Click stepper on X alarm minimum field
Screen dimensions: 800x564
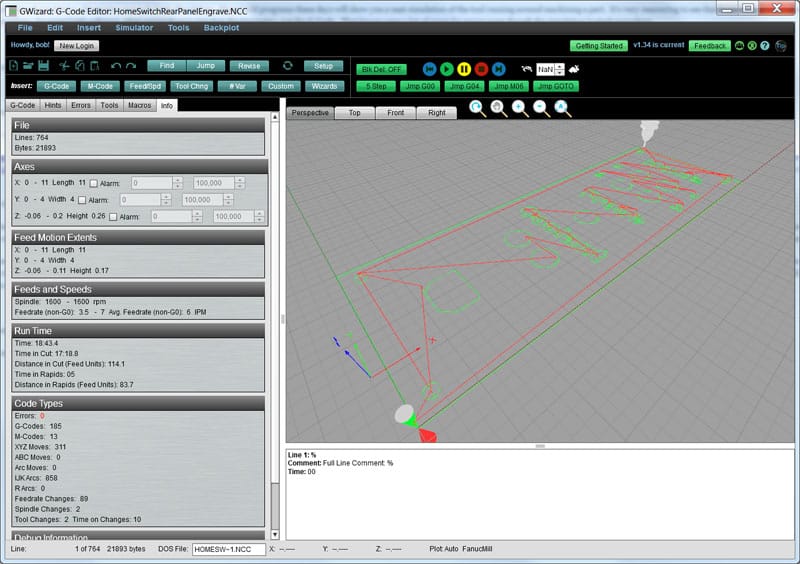(x=178, y=183)
